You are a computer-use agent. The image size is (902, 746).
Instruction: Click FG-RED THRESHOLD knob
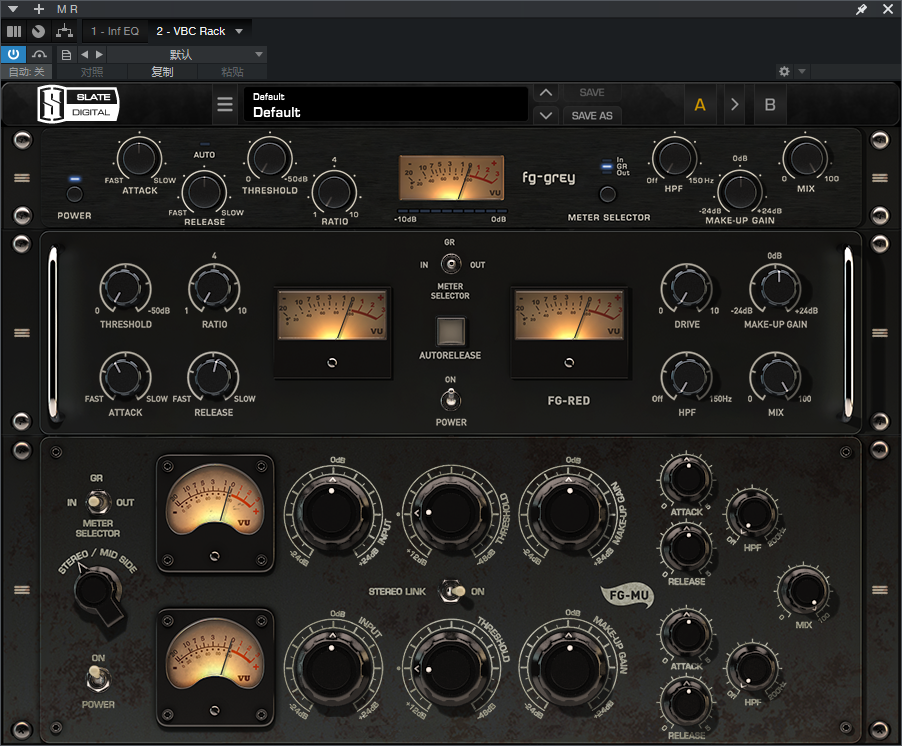pyautogui.click(x=125, y=289)
